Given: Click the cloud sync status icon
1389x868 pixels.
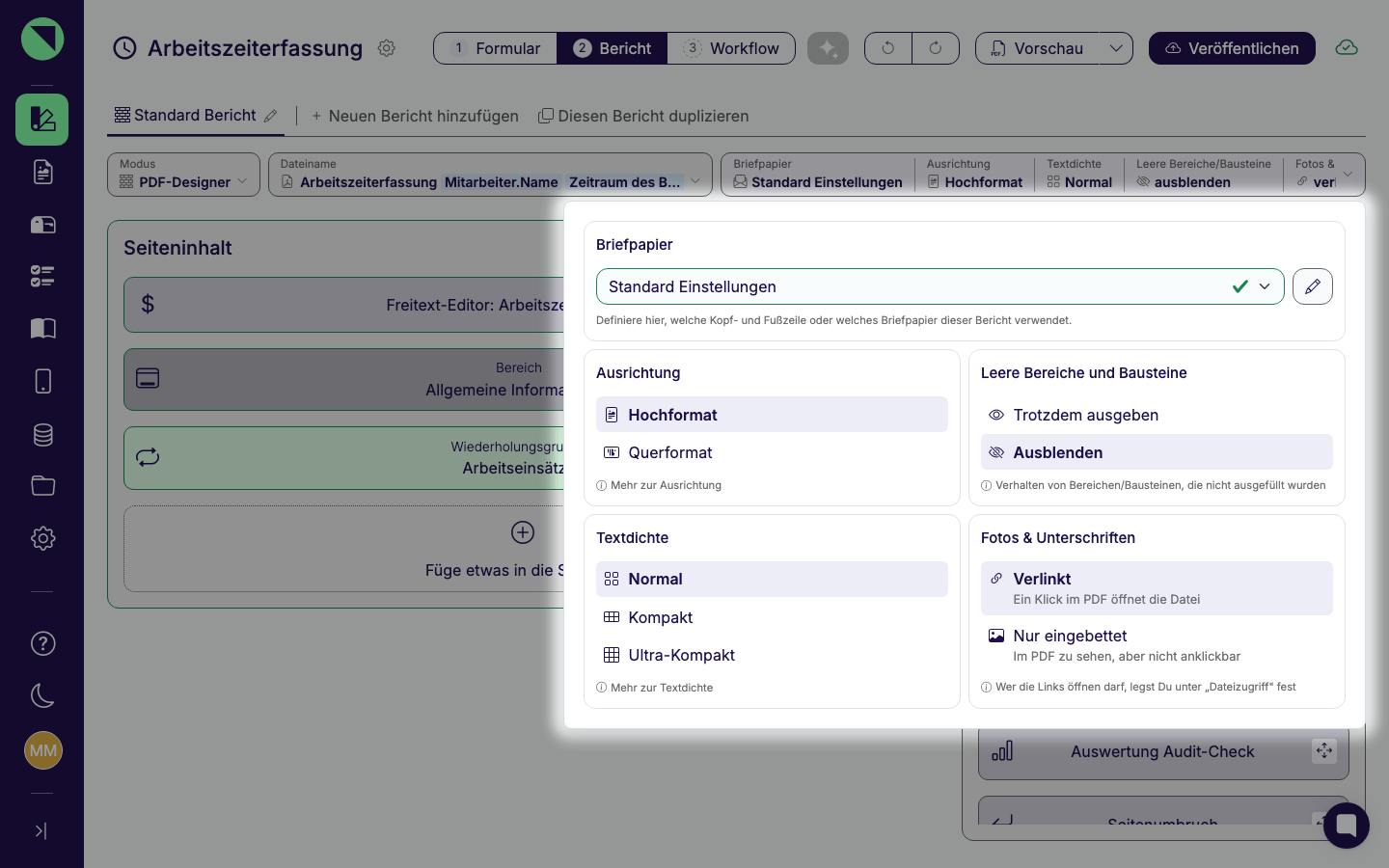Looking at the screenshot, I should (1347, 48).
